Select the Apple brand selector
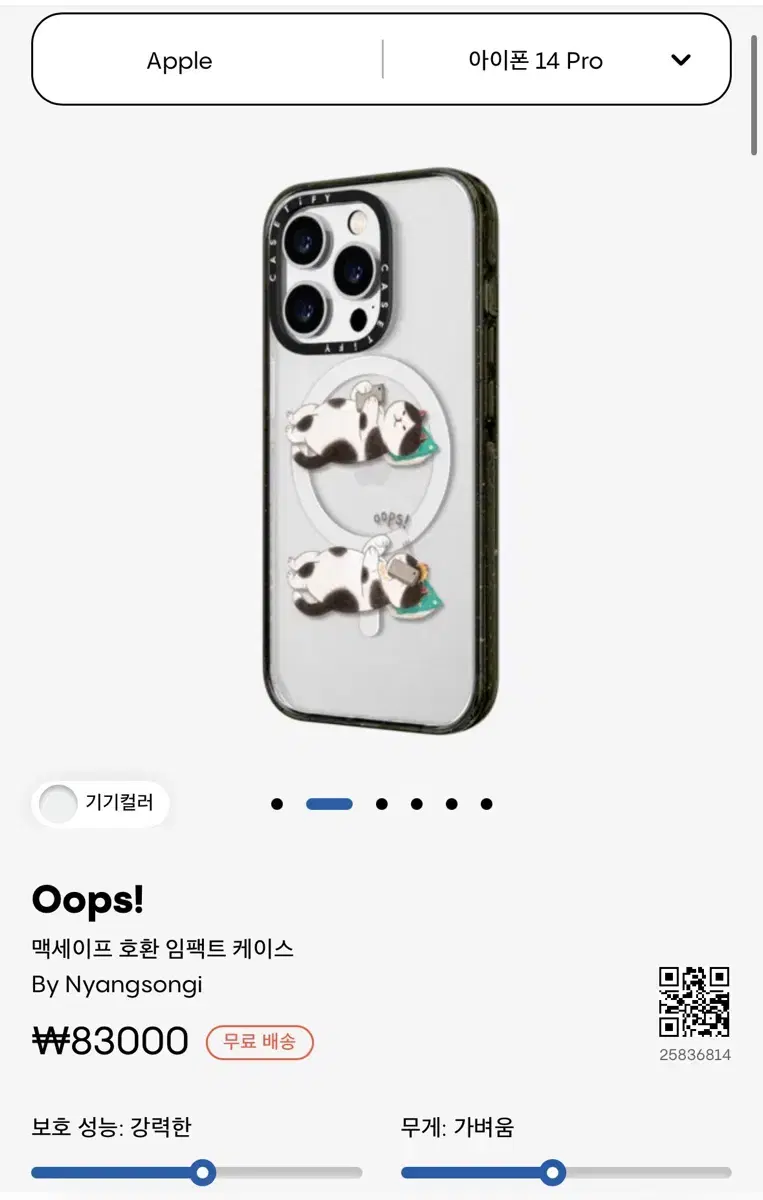Image resolution: width=763 pixels, height=1200 pixels. (180, 61)
